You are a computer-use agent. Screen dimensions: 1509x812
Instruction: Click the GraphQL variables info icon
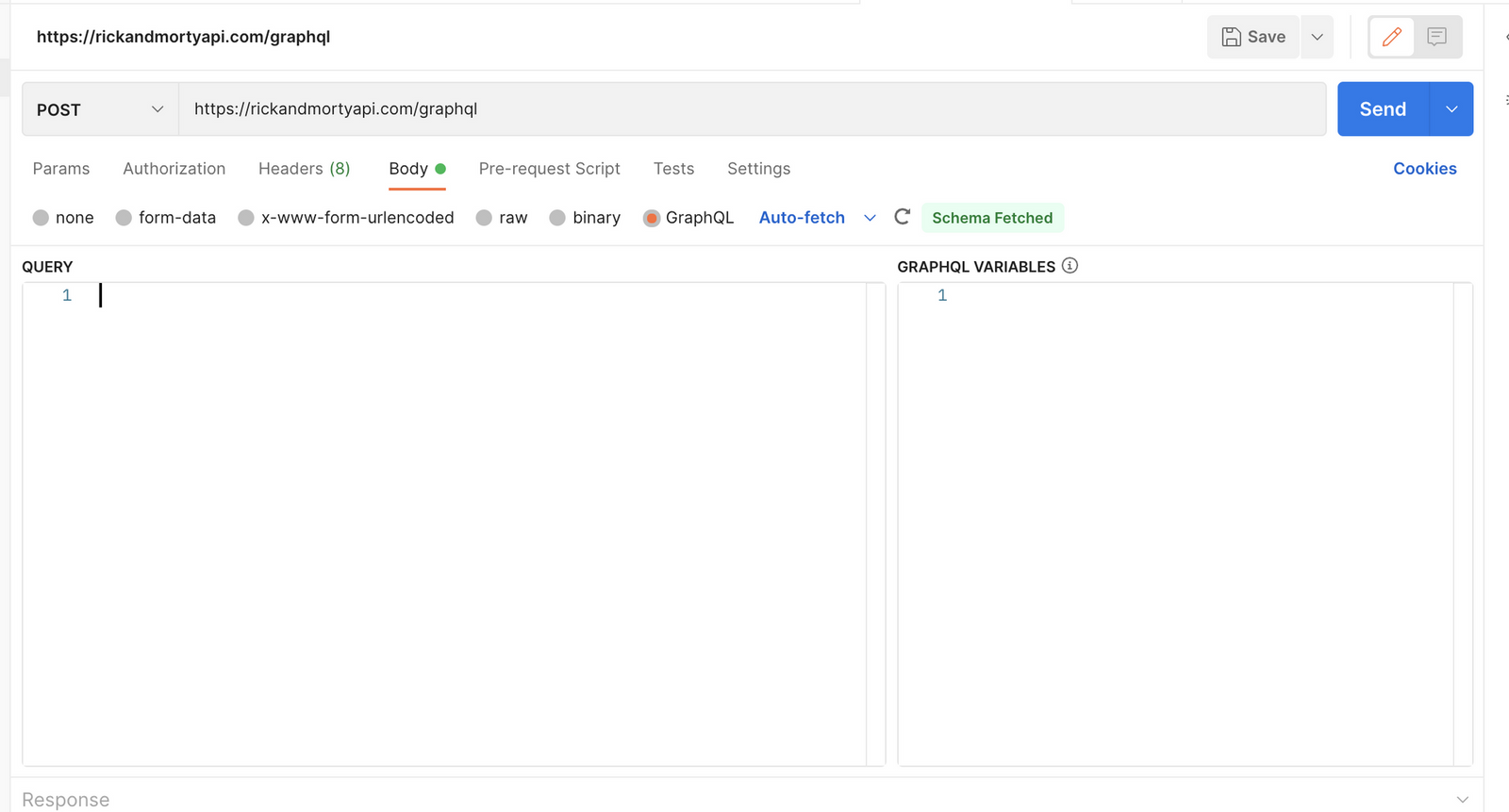click(1070, 266)
